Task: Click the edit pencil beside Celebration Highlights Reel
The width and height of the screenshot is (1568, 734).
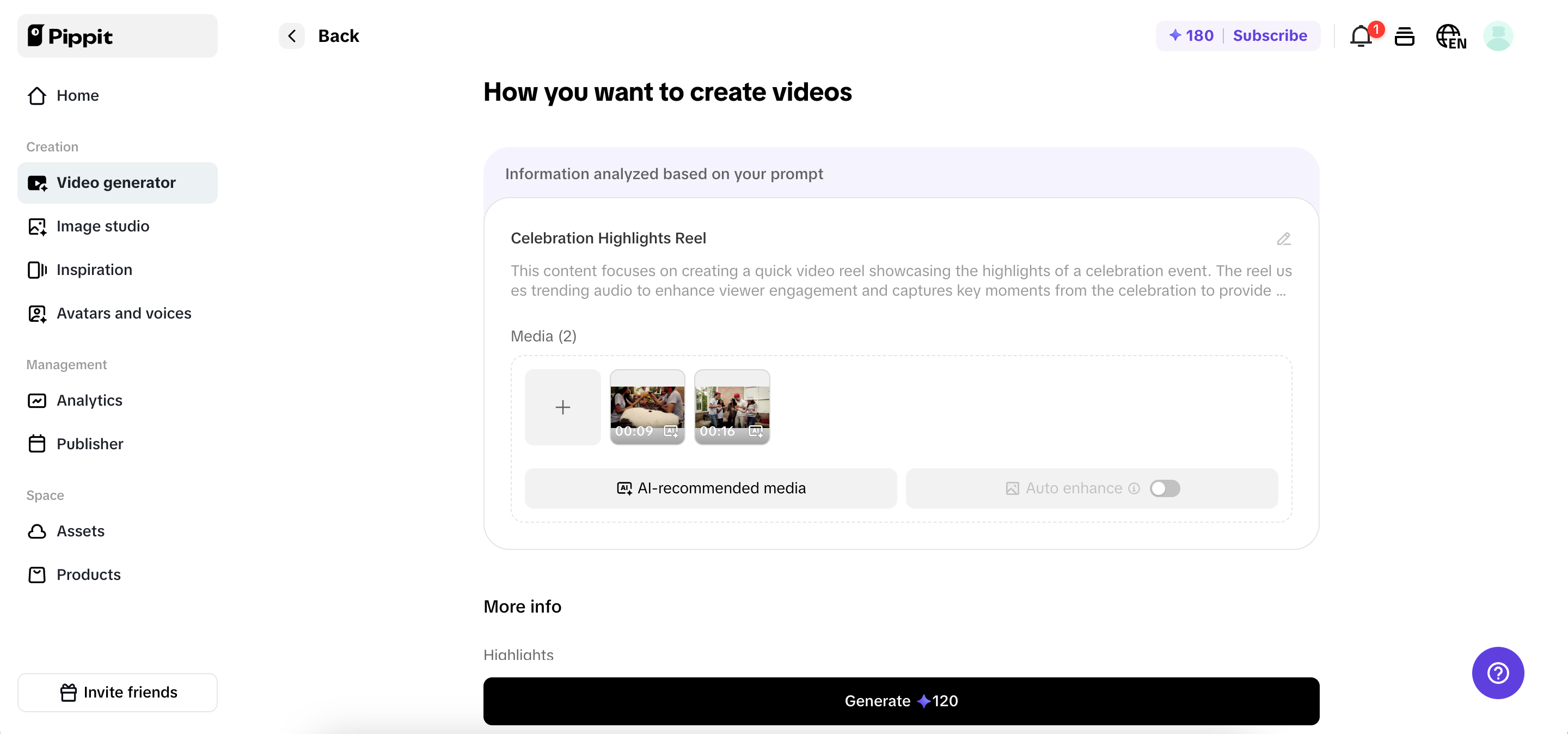Action: coord(1283,238)
